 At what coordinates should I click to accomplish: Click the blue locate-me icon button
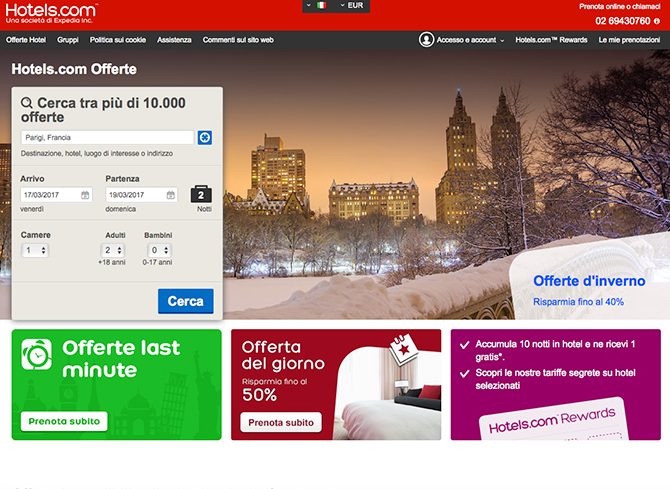click(205, 138)
